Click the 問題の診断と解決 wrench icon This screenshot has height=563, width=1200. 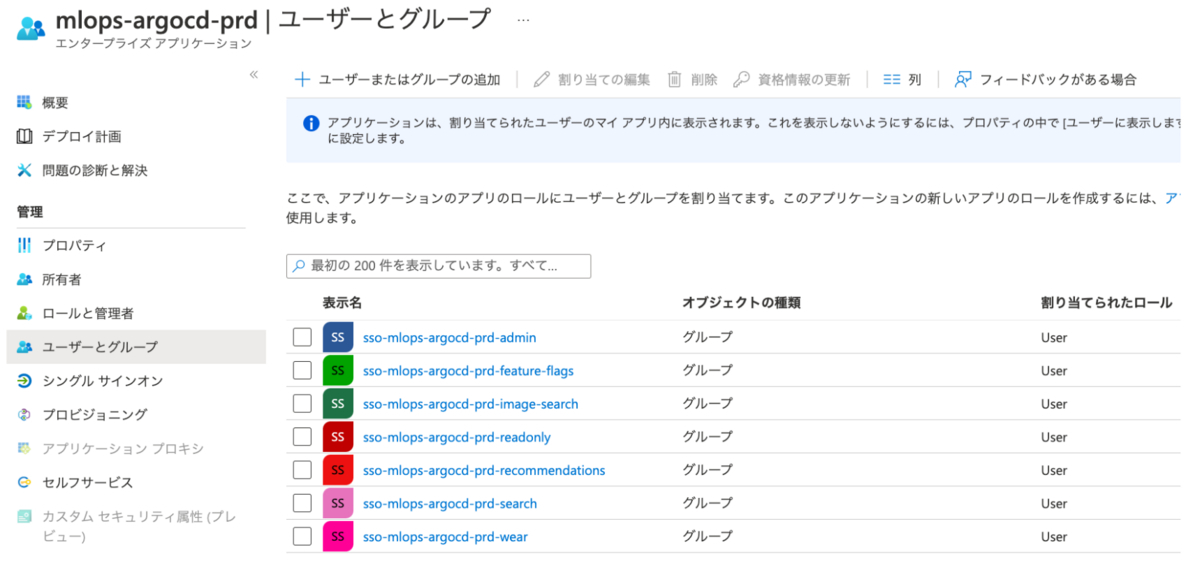click(x=25, y=171)
